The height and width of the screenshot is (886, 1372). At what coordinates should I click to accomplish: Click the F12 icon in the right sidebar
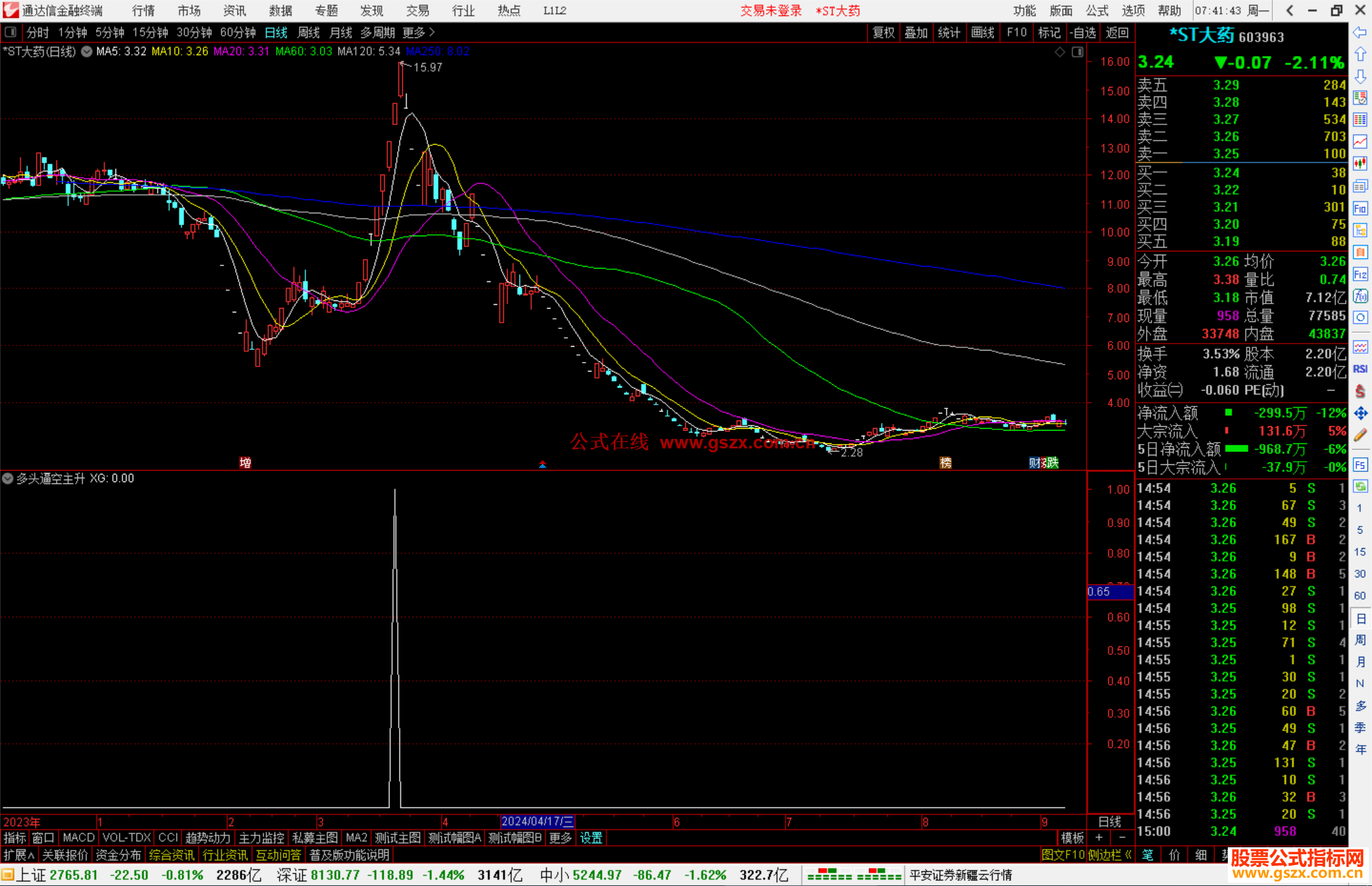pos(1360,274)
